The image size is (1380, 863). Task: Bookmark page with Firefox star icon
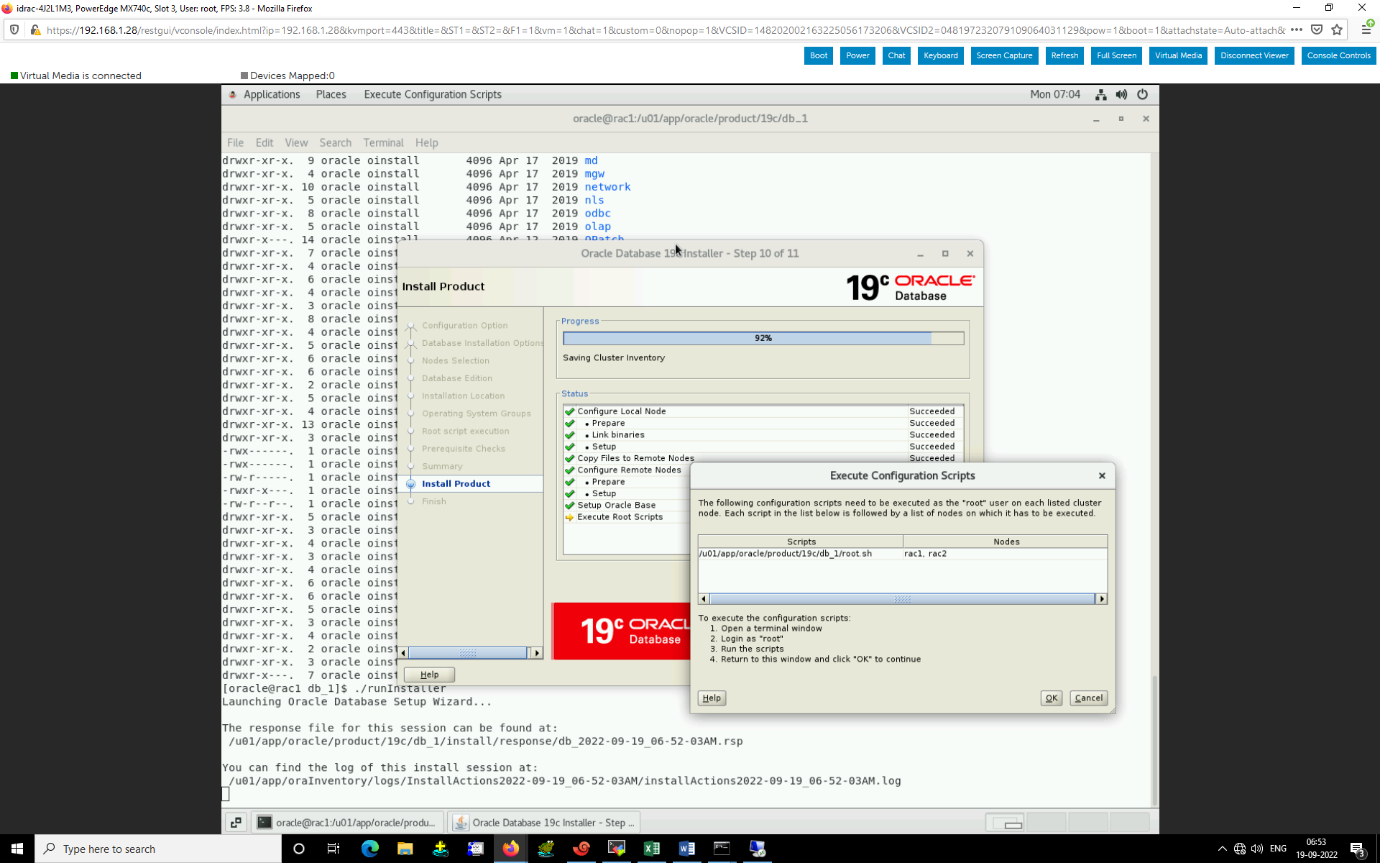(x=1337, y=29)
